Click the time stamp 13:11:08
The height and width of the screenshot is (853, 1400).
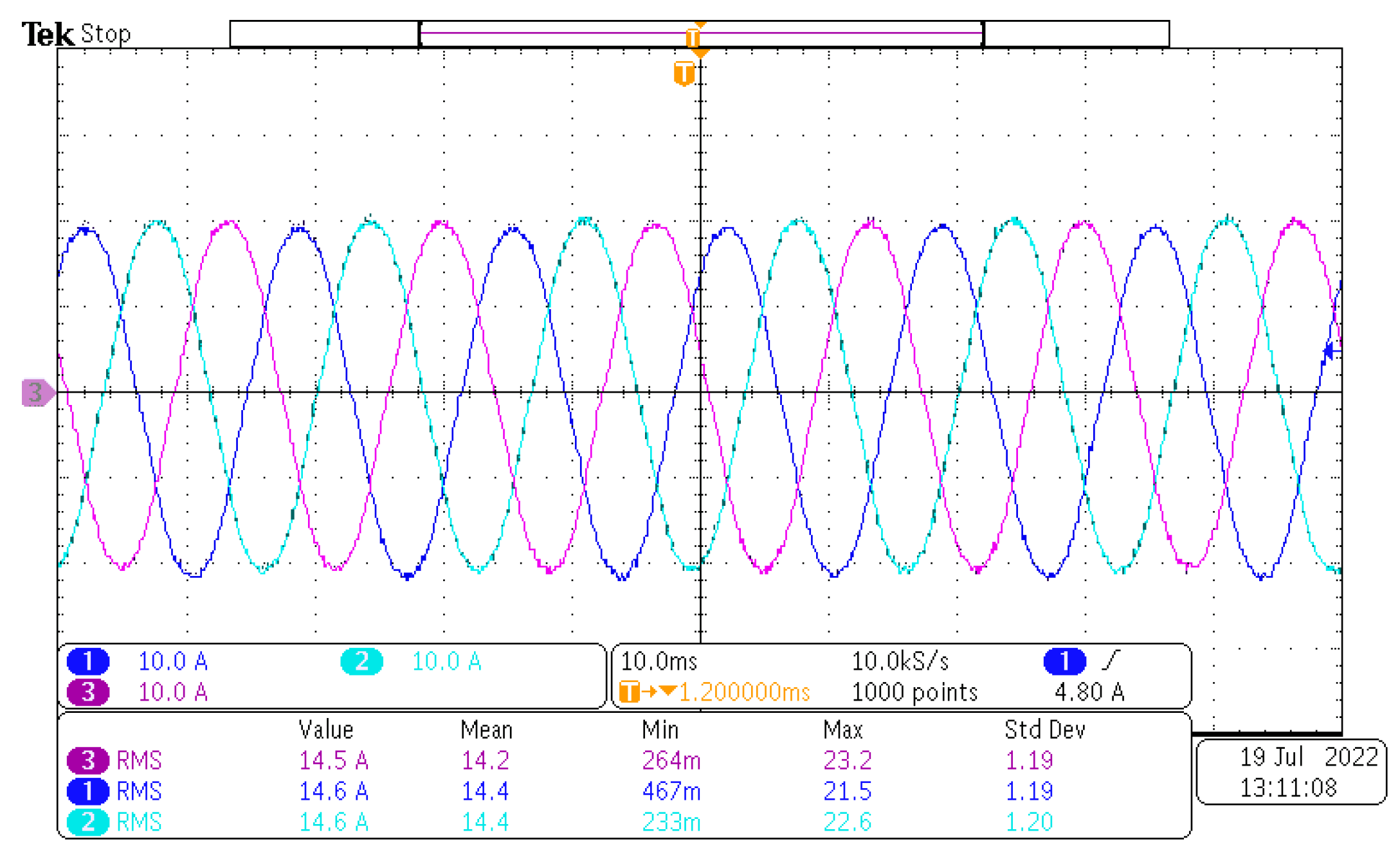1288,788
